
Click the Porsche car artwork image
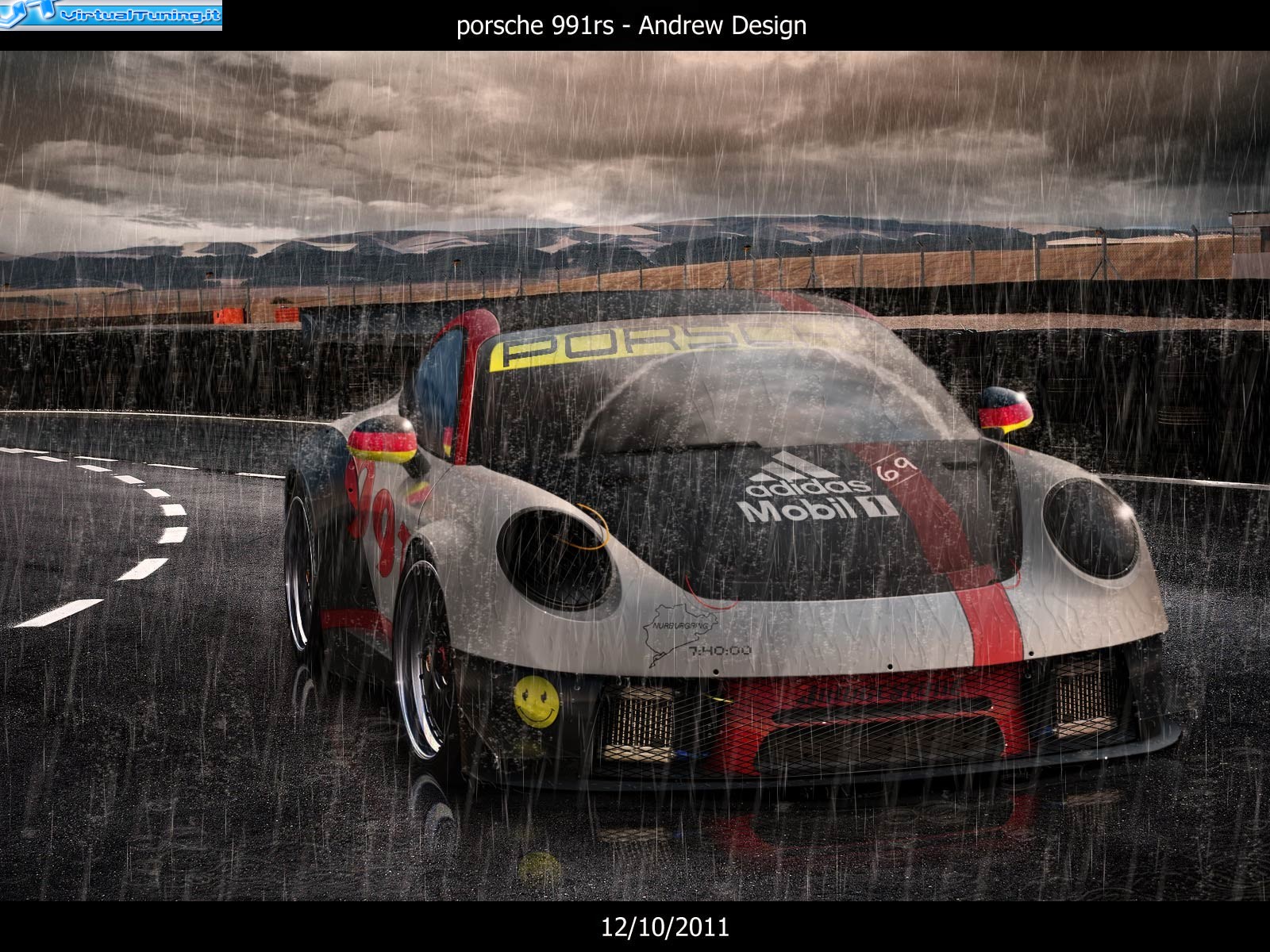point(635,476)
